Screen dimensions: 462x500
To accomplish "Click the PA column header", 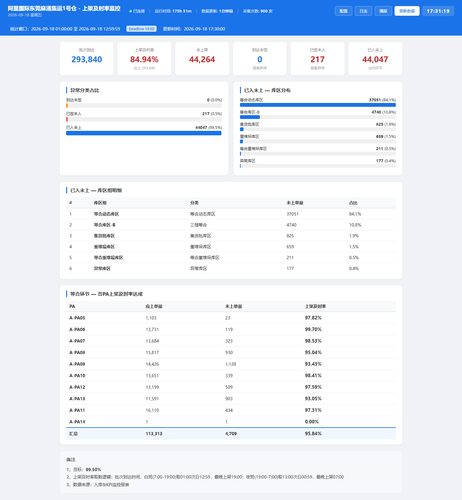I will (x=72, y=306).
